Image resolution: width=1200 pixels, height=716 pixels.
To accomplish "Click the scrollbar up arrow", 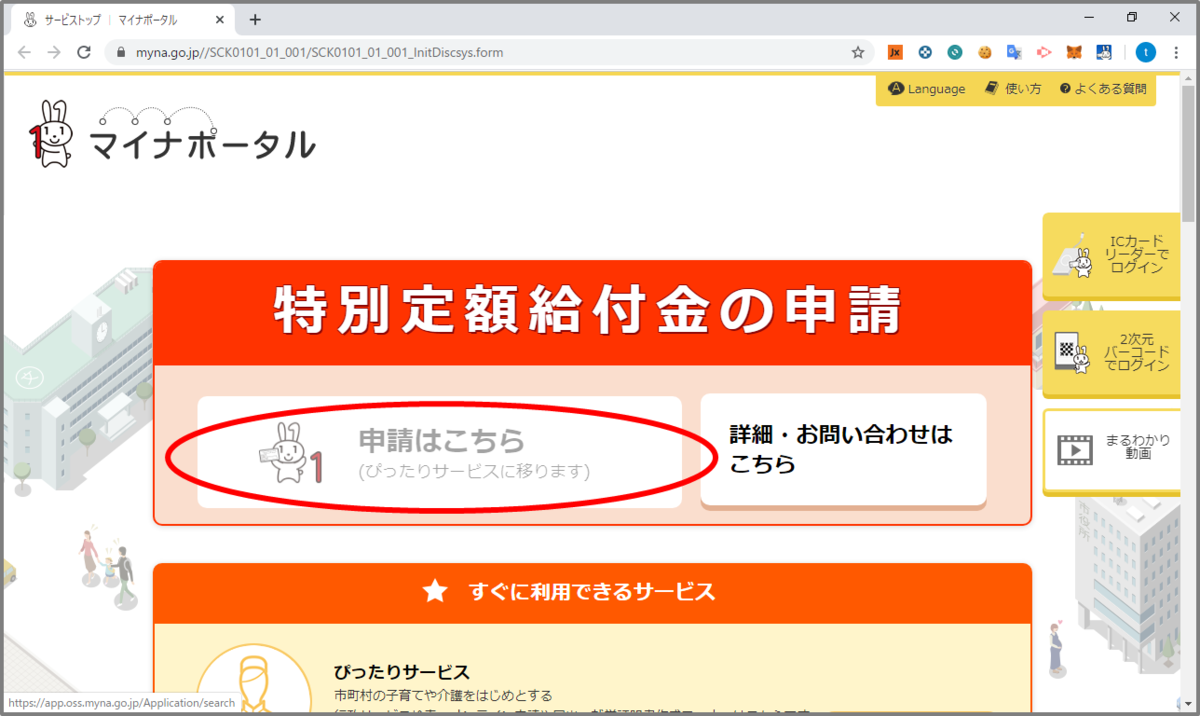I will click(1188, 78).
